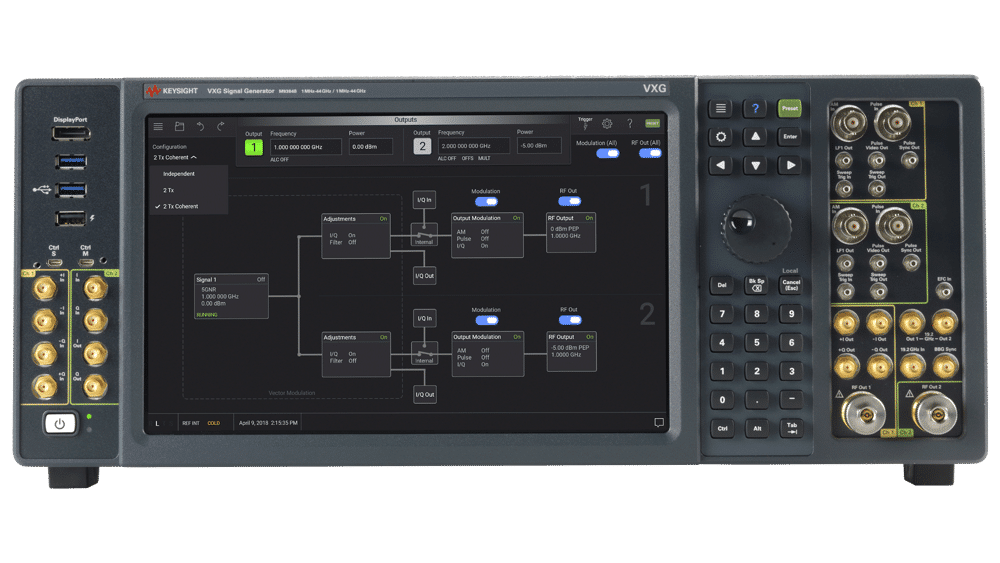Screen dimensions: 1000x563
Task: Choose the 2 Tx configuration option
Action: [168, 191]
